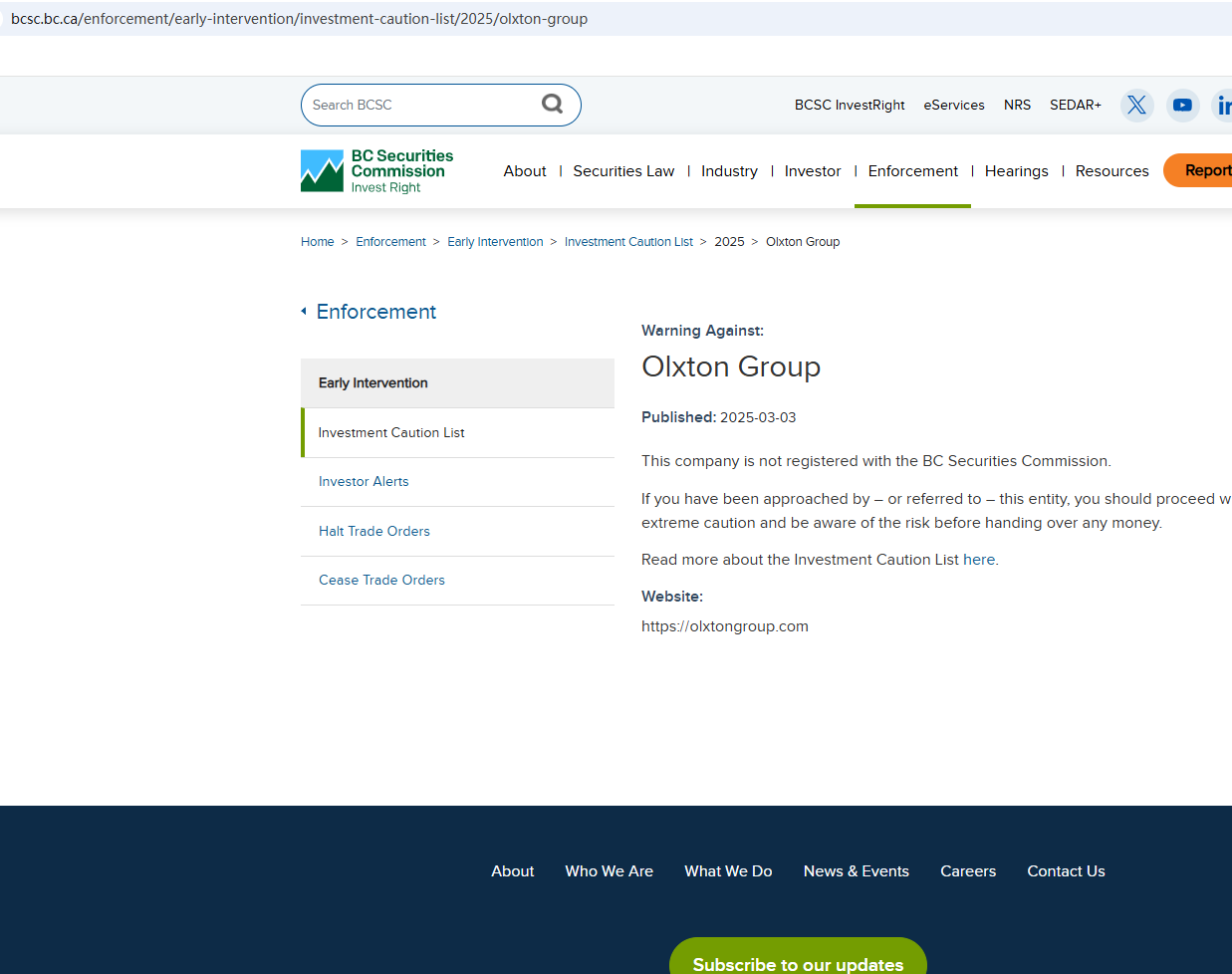Click the browser address bar URL
Image resolution: width=1232 pixels, height=974 pixels.
pos(299,19)
